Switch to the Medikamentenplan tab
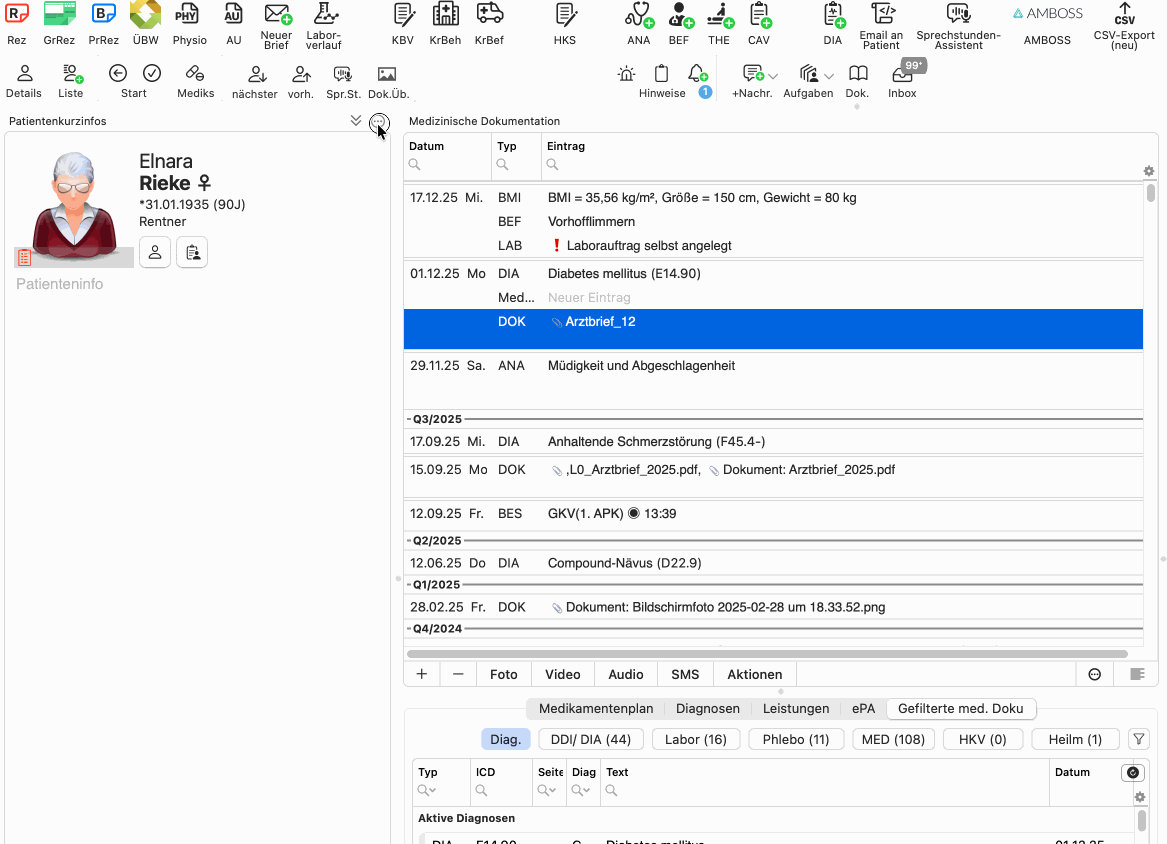 (595, 708)
